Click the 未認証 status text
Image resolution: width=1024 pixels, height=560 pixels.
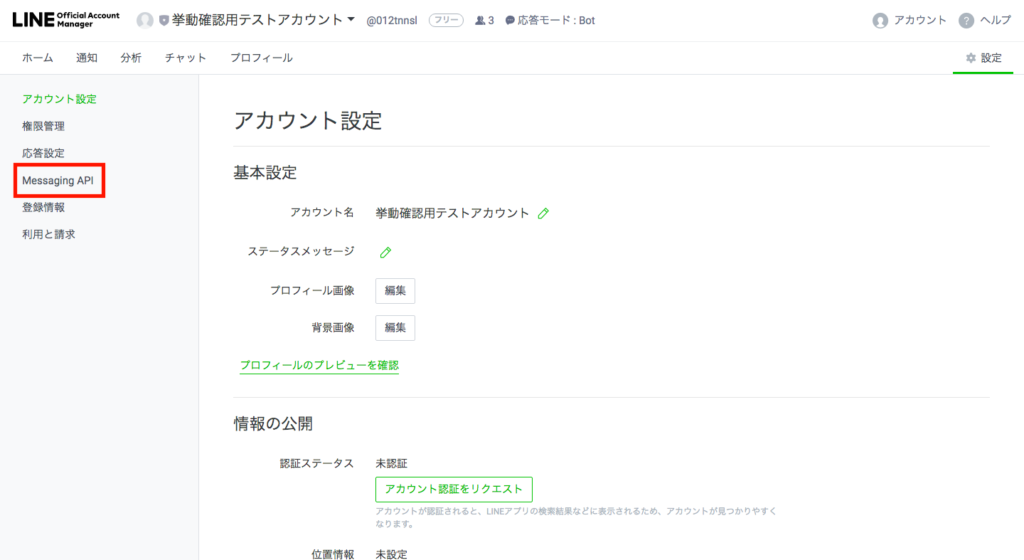(391, 463)
